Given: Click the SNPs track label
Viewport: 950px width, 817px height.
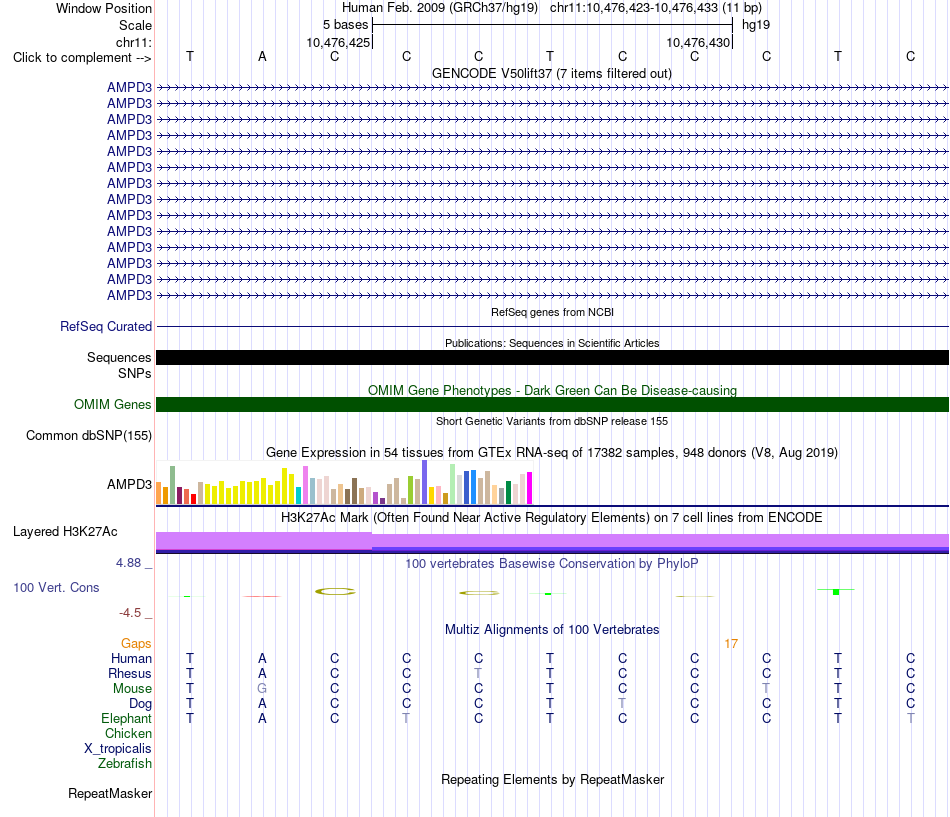Looking at the screenshot, I should click(x=135, y=373).
